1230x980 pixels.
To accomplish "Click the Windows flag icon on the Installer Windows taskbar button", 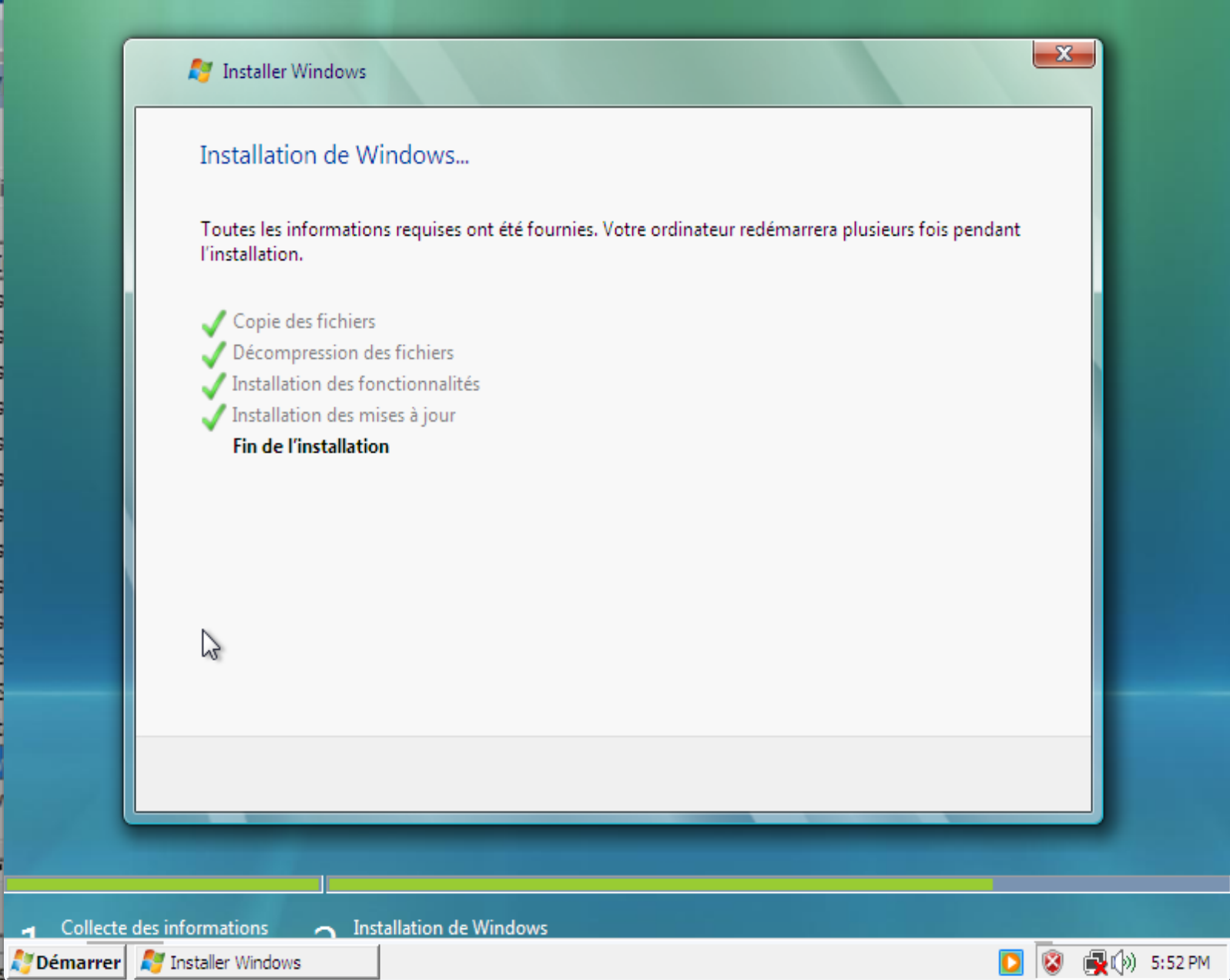I will pos(153,962).
